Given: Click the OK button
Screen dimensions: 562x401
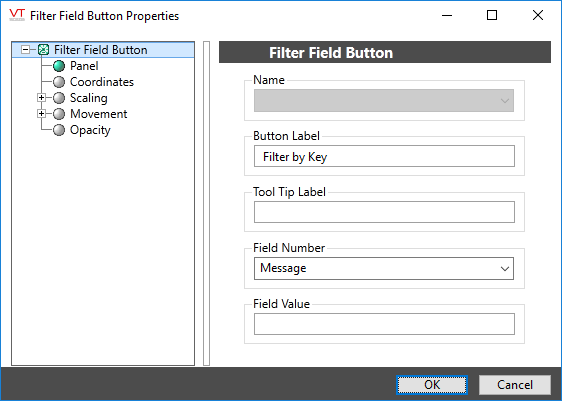Looking at the screenshot, I should click(432, 385).
